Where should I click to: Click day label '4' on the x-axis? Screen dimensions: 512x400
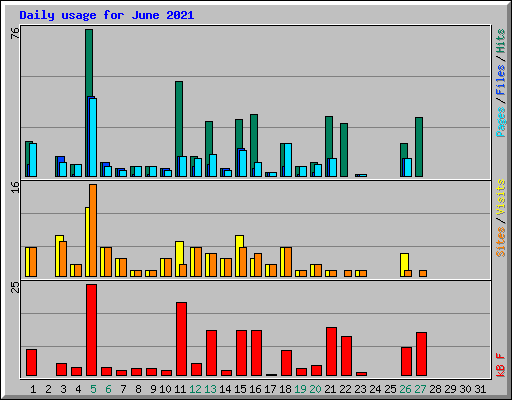point(78,389)
